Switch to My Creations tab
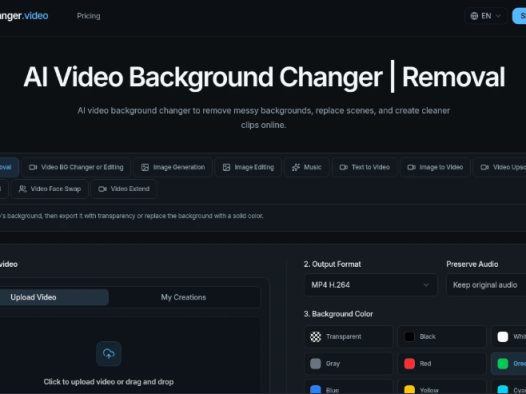The width and height of the screenshot is (526, 394). click(183, 297)
